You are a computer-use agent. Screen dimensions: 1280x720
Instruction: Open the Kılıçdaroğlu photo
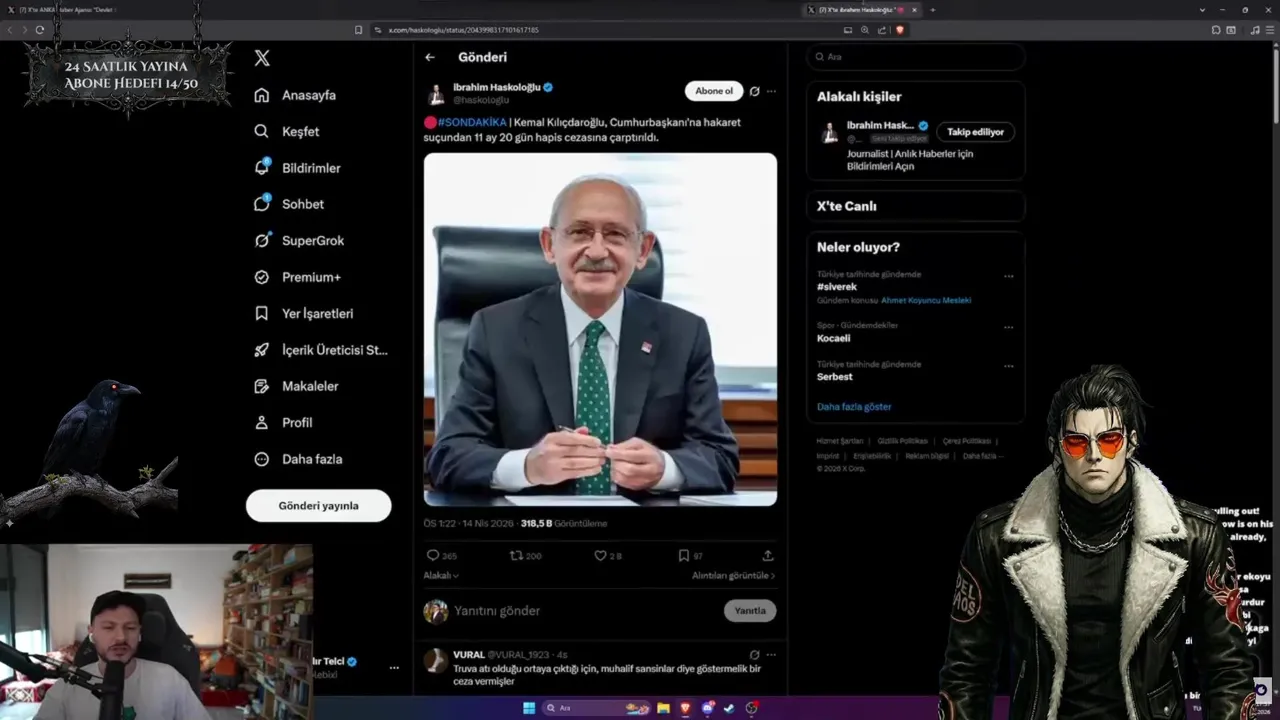coord(600,329)
